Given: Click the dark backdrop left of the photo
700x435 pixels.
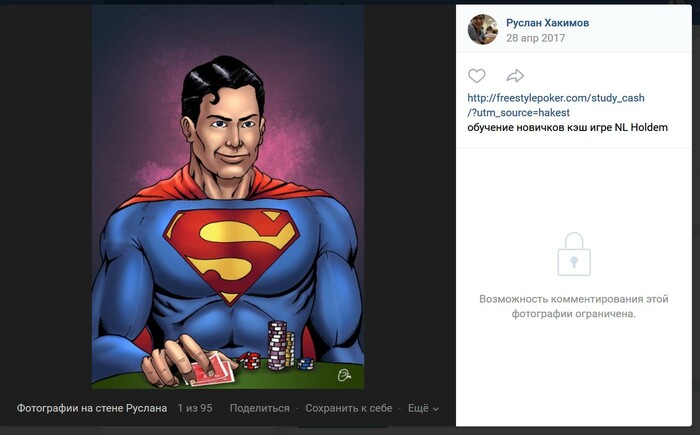Looking at the screenshot, I should pos(45,200).
